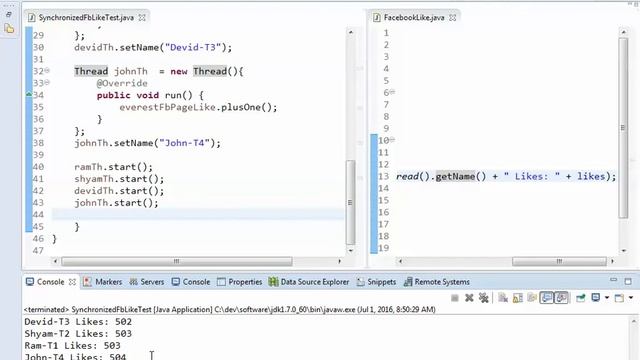Click the Display Selected Console icon
Screen dimensions: 640x360
pyautogui.click(x=596, y=298)
